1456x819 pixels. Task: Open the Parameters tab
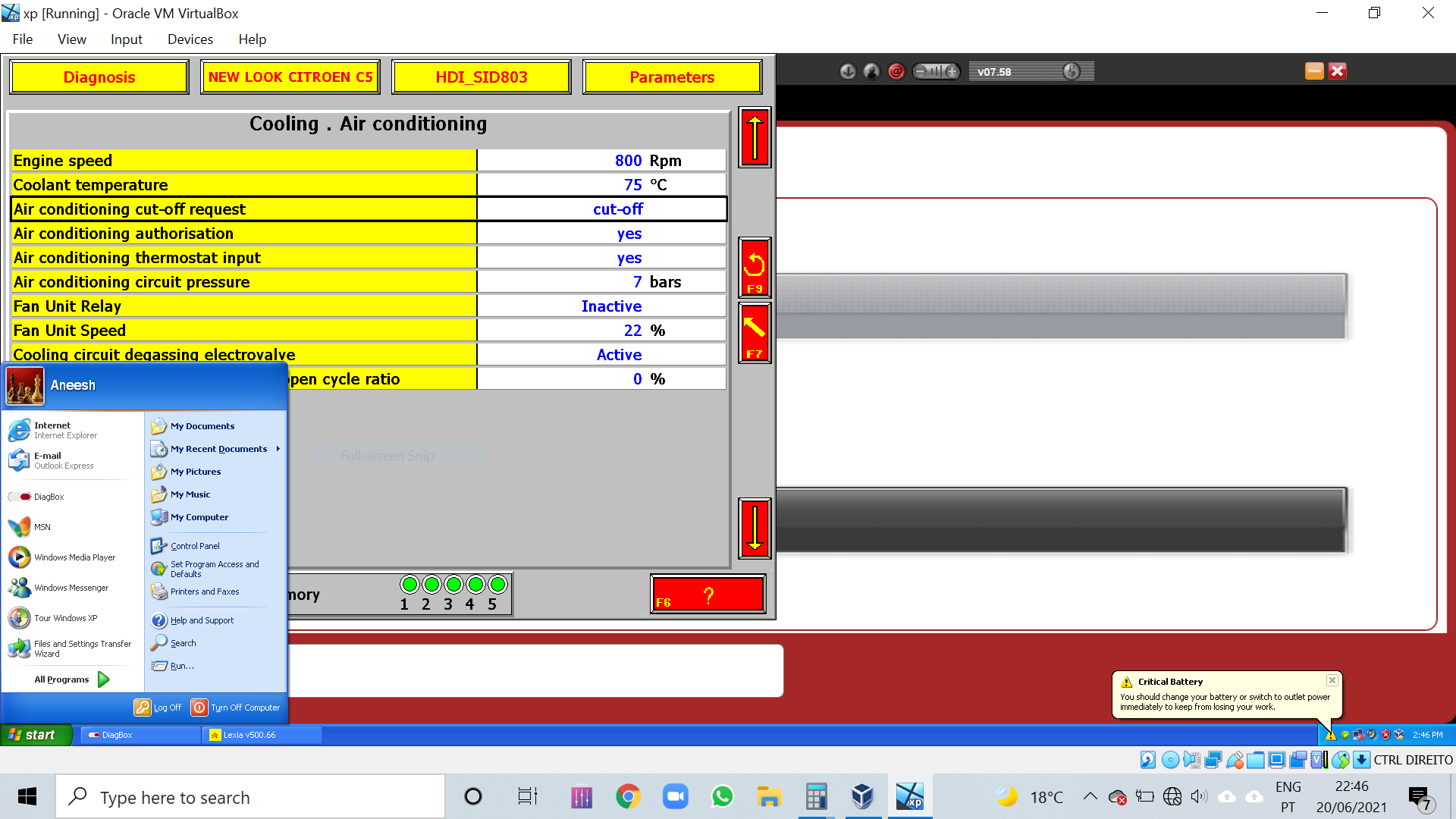tap(673, 77)
